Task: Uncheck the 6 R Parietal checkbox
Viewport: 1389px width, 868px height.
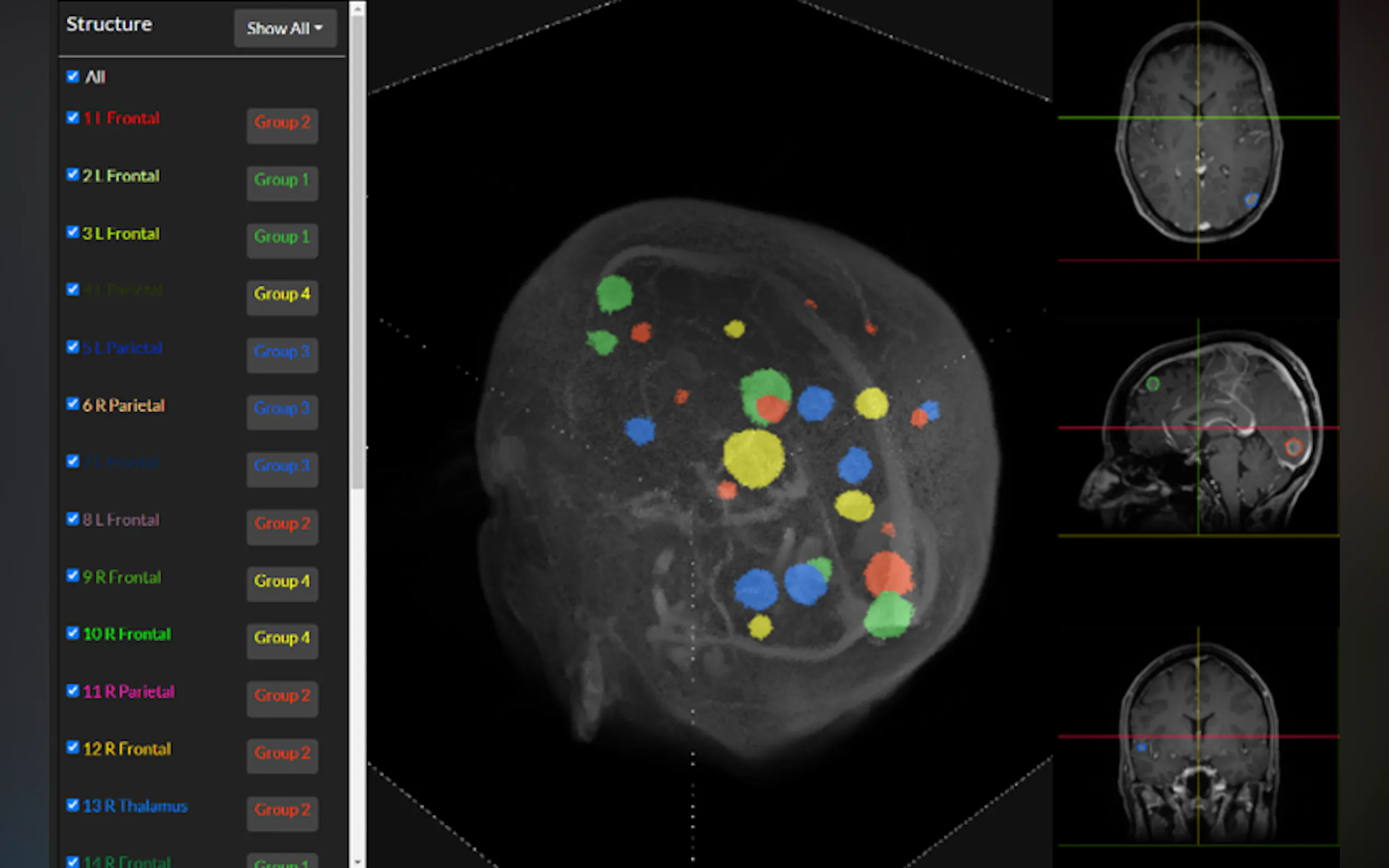Action: tap(73, 404)
